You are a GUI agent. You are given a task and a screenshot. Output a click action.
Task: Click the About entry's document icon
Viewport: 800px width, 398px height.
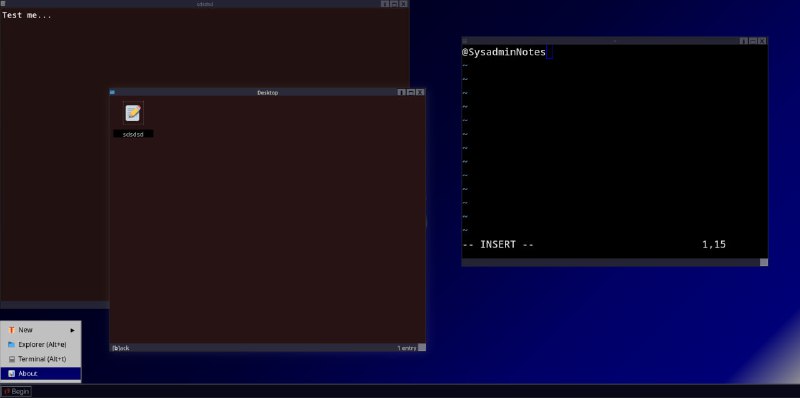pos(11,374)
